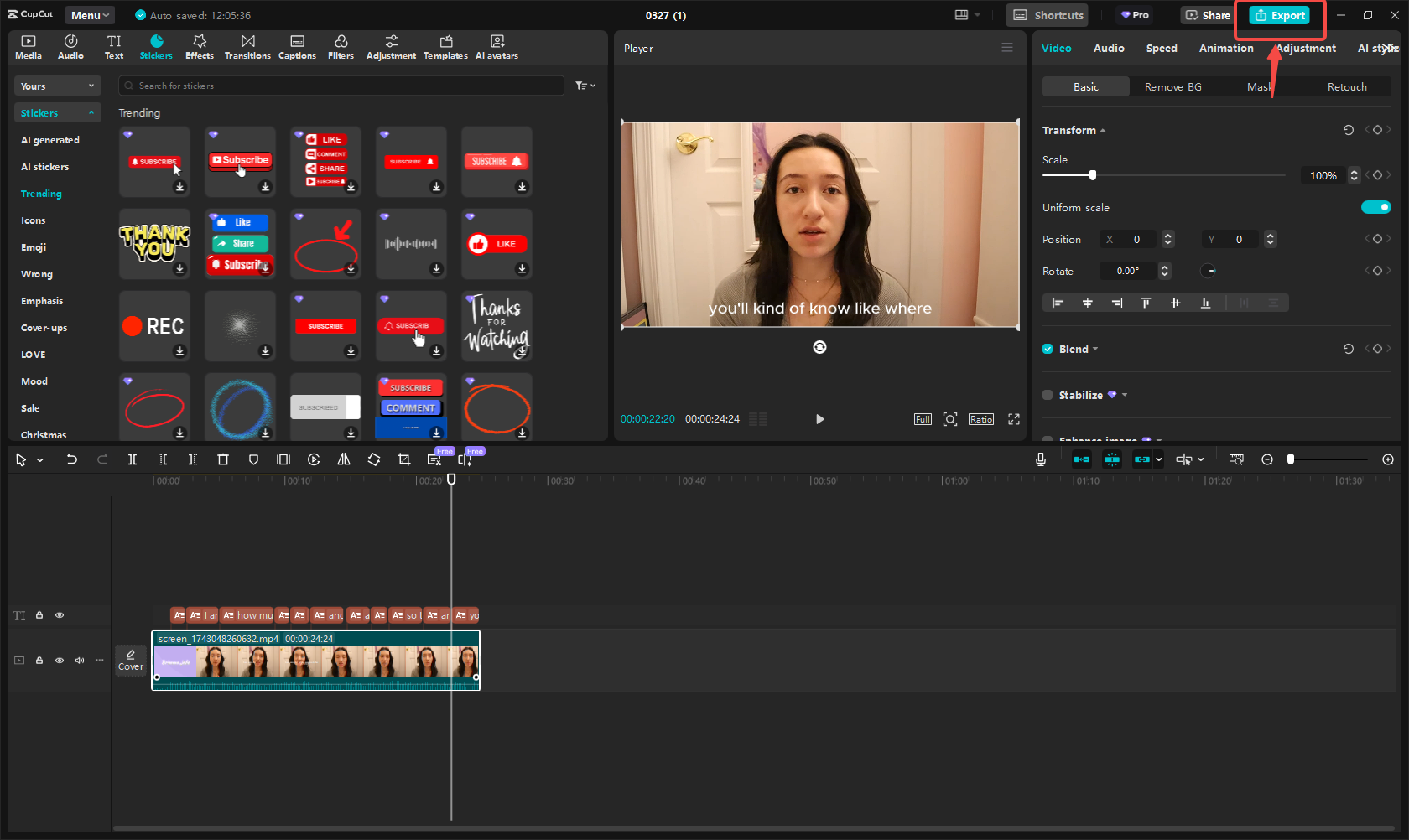Click the Export button
Image resolution: width=1409 pixels, height=840 pixels.
[1279, 15]
